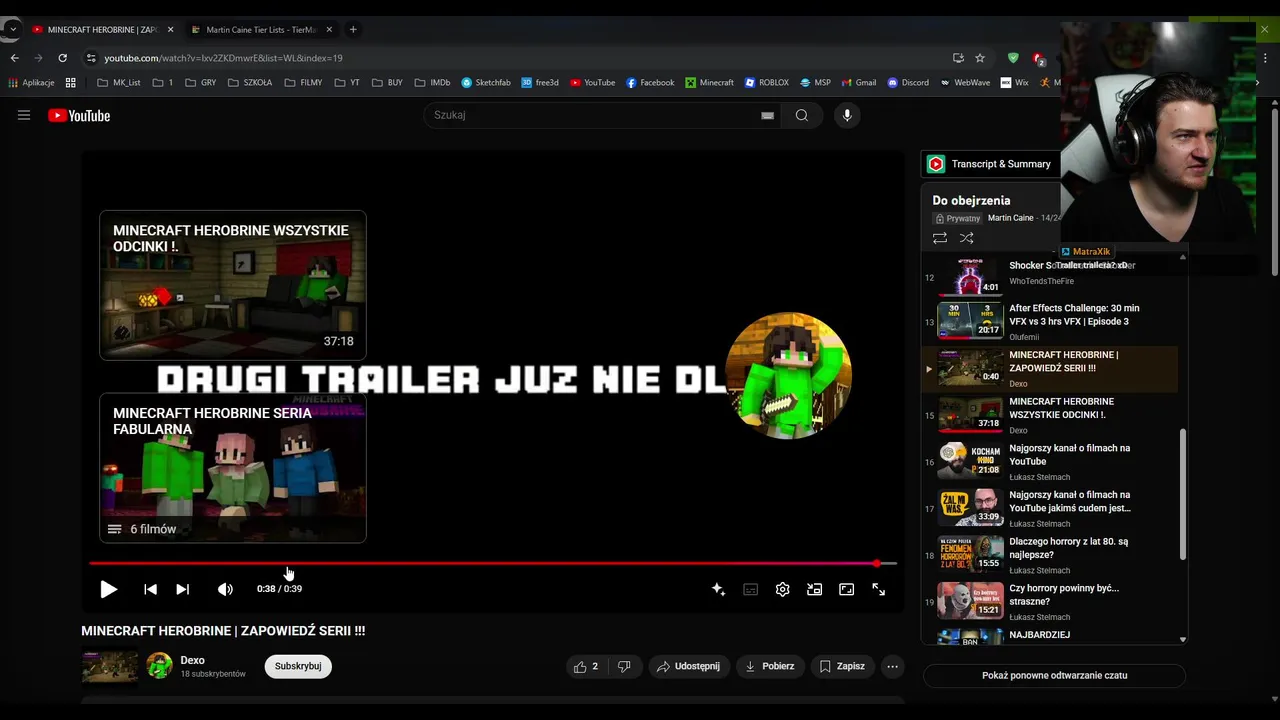This screenshot has width=1280, height=720.
Task: Share the video via Udostępnij
Action: [688, 666]
